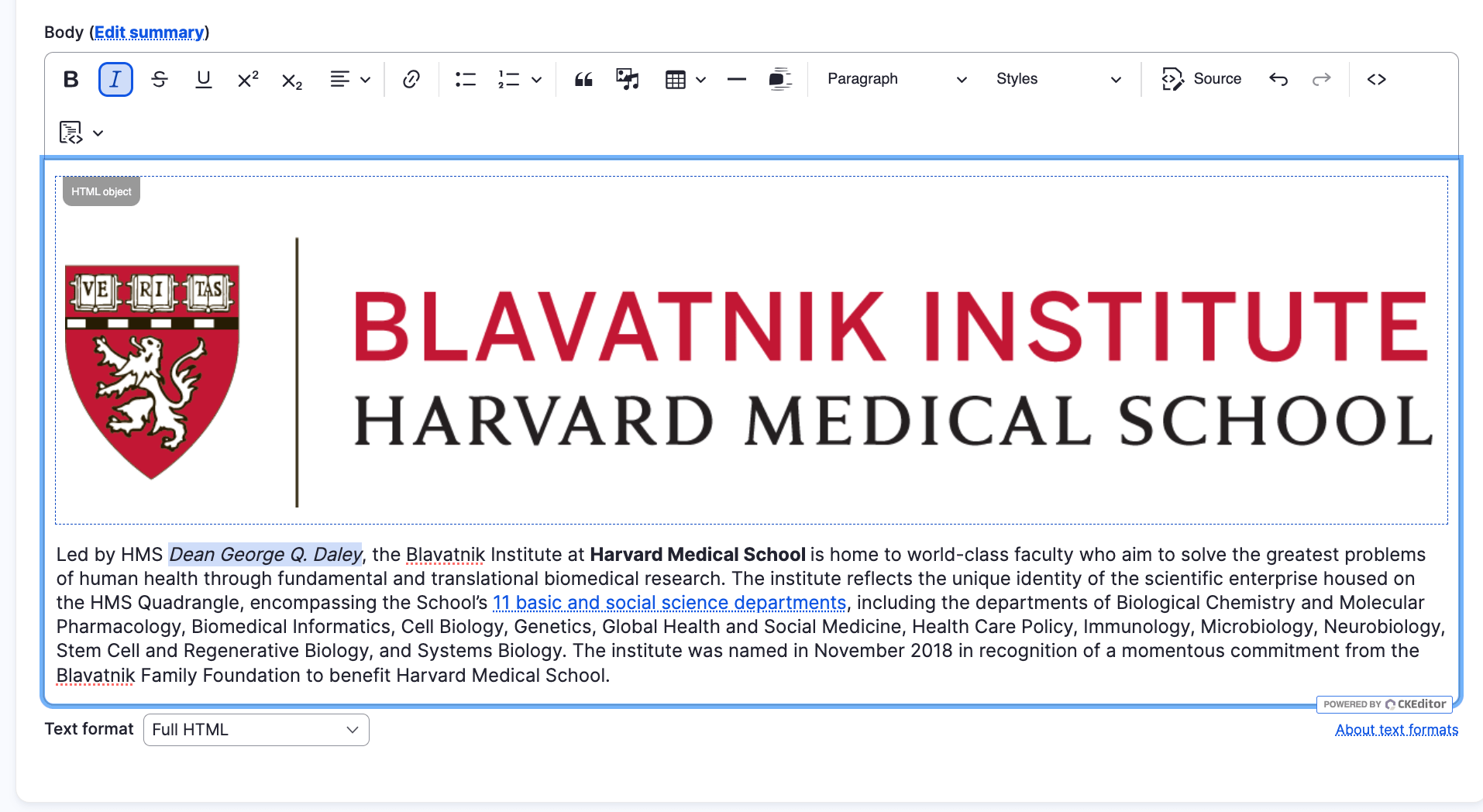1483x812 pixels.
Task: Insert a horizontal line
Action: pyautogui.click(x=737, y=79)
